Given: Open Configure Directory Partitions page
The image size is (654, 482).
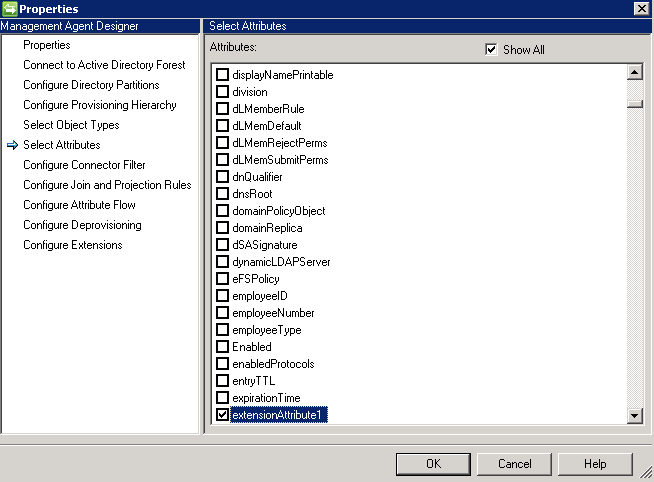Looking at the screenshot, I should click(x=91, y=85).
